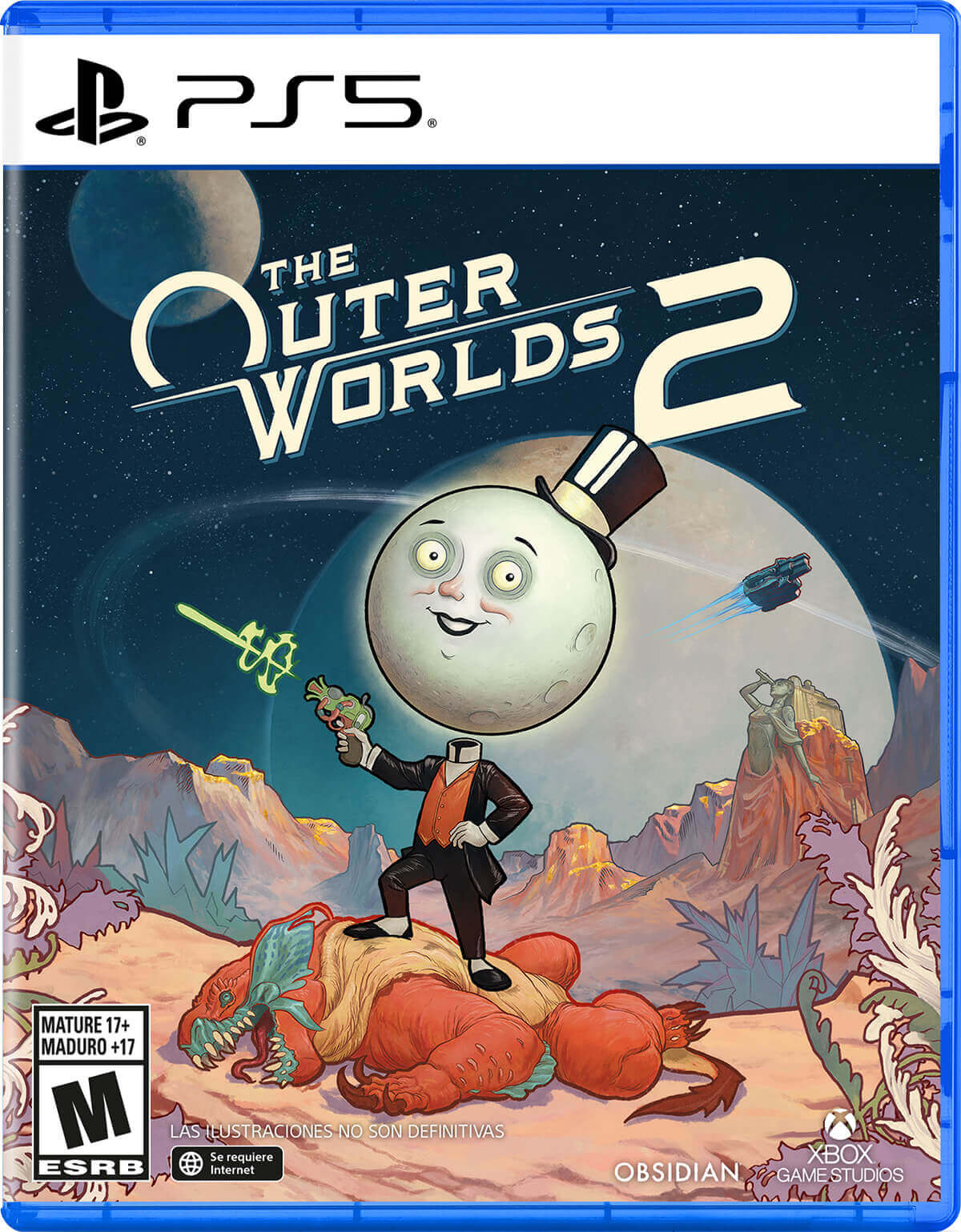961x1232 pixels.
Task: Click the ESRB Mature 17+ rating badge
Action: pos(90,1094)
